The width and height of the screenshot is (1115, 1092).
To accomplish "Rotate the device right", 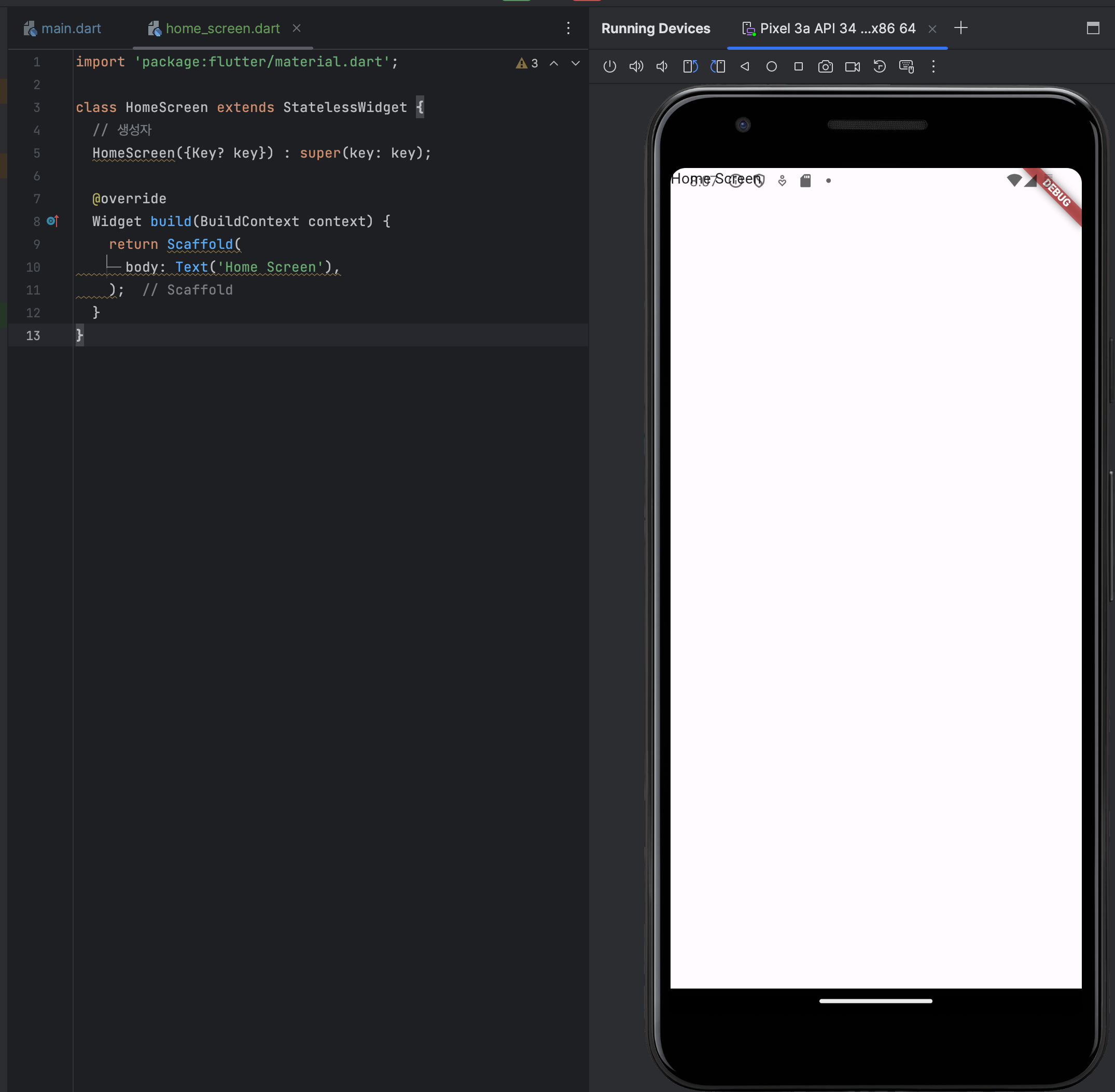I will tap(718, 66).
